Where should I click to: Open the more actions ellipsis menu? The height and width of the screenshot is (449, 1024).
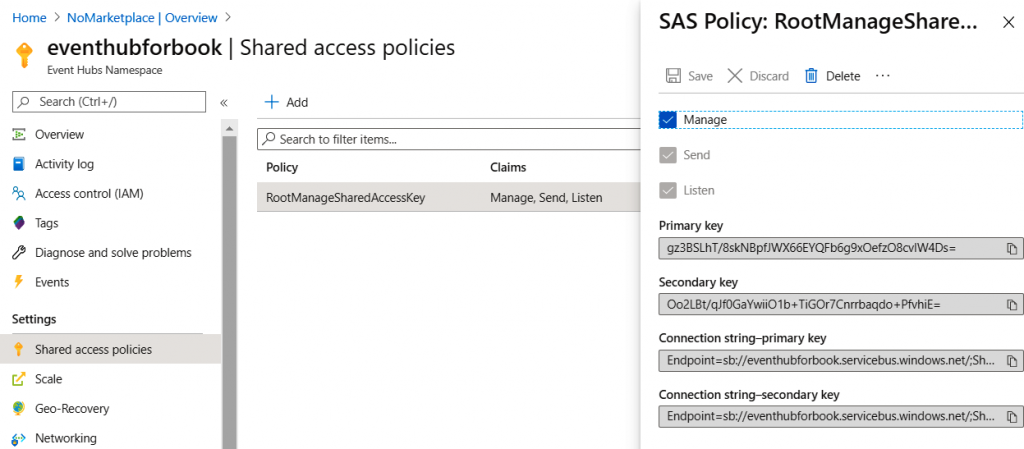click(x=882, y=76)
